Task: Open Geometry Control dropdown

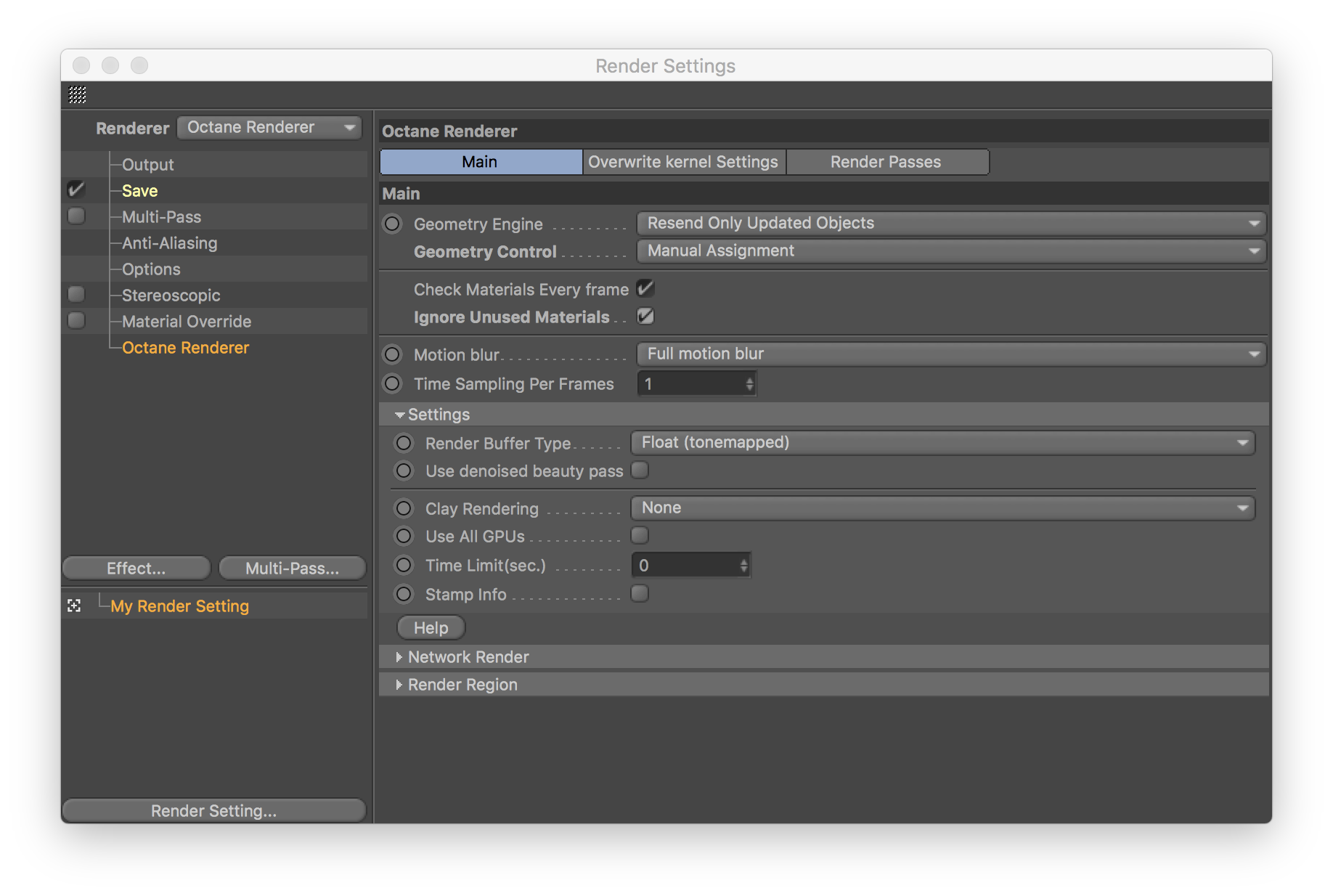Action: point(951,251)
